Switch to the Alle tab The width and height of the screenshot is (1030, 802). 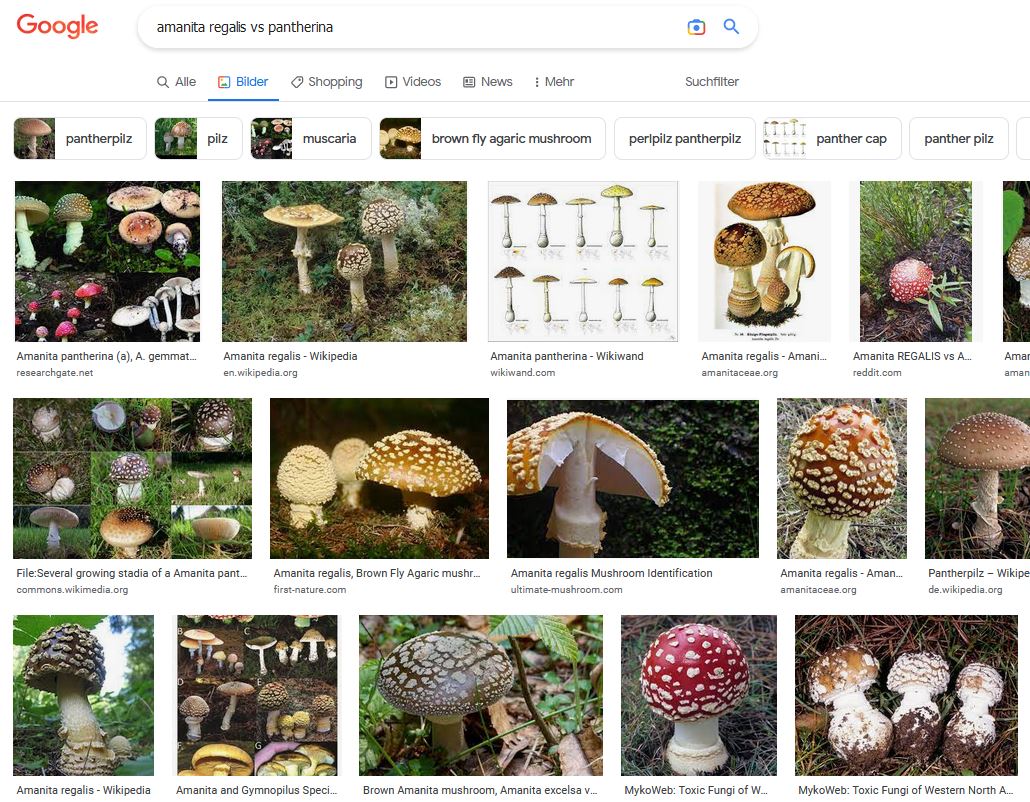pyautogui.click(x=176, y=82)
